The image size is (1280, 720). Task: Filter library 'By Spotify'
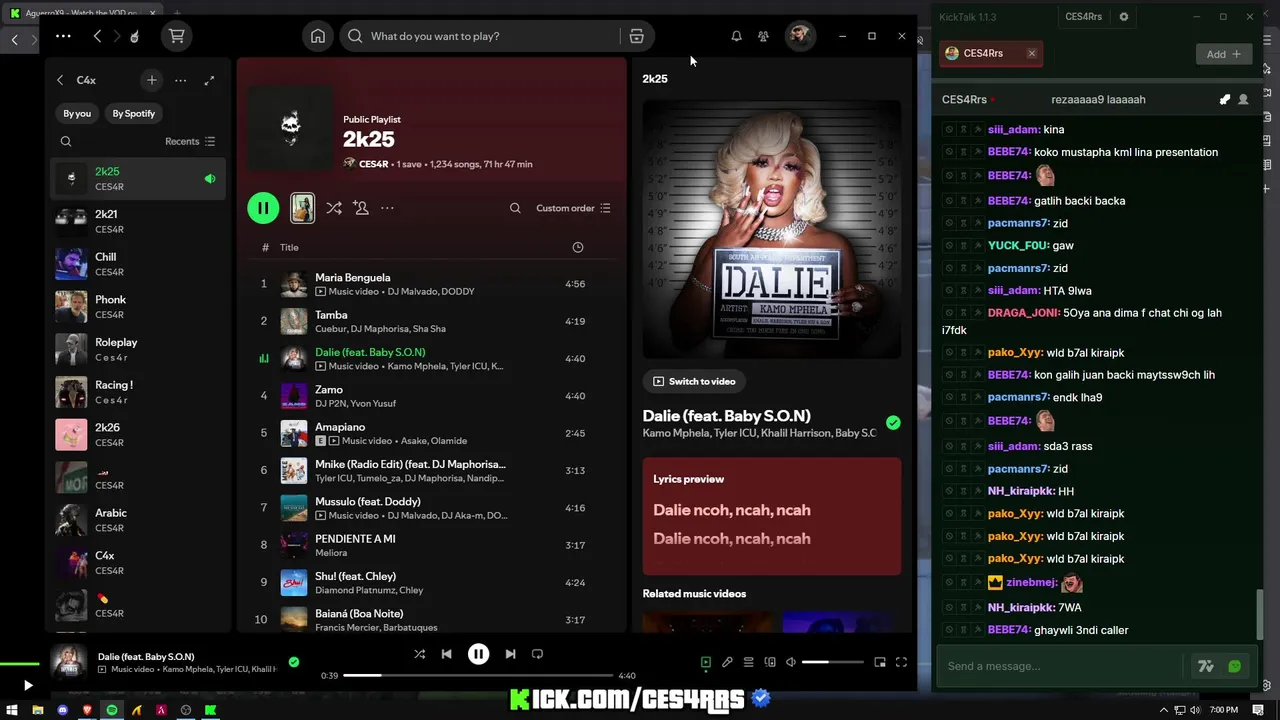tap(134, 113)
